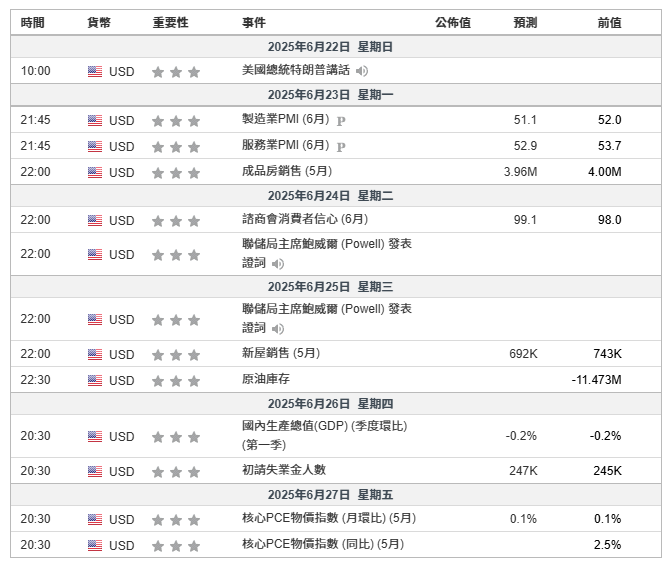Click the US flag in the 核心PCE月環比 row
666x566 pixels.
click(x=95, y=519)
